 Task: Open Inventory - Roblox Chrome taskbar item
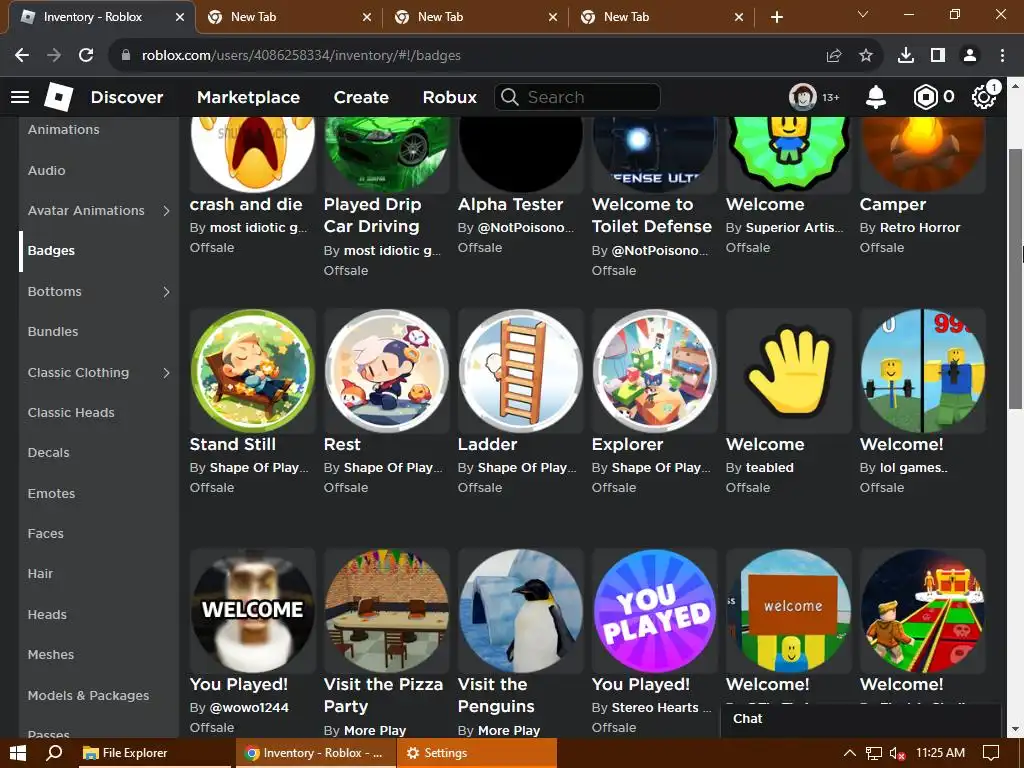tap(315, 753)
